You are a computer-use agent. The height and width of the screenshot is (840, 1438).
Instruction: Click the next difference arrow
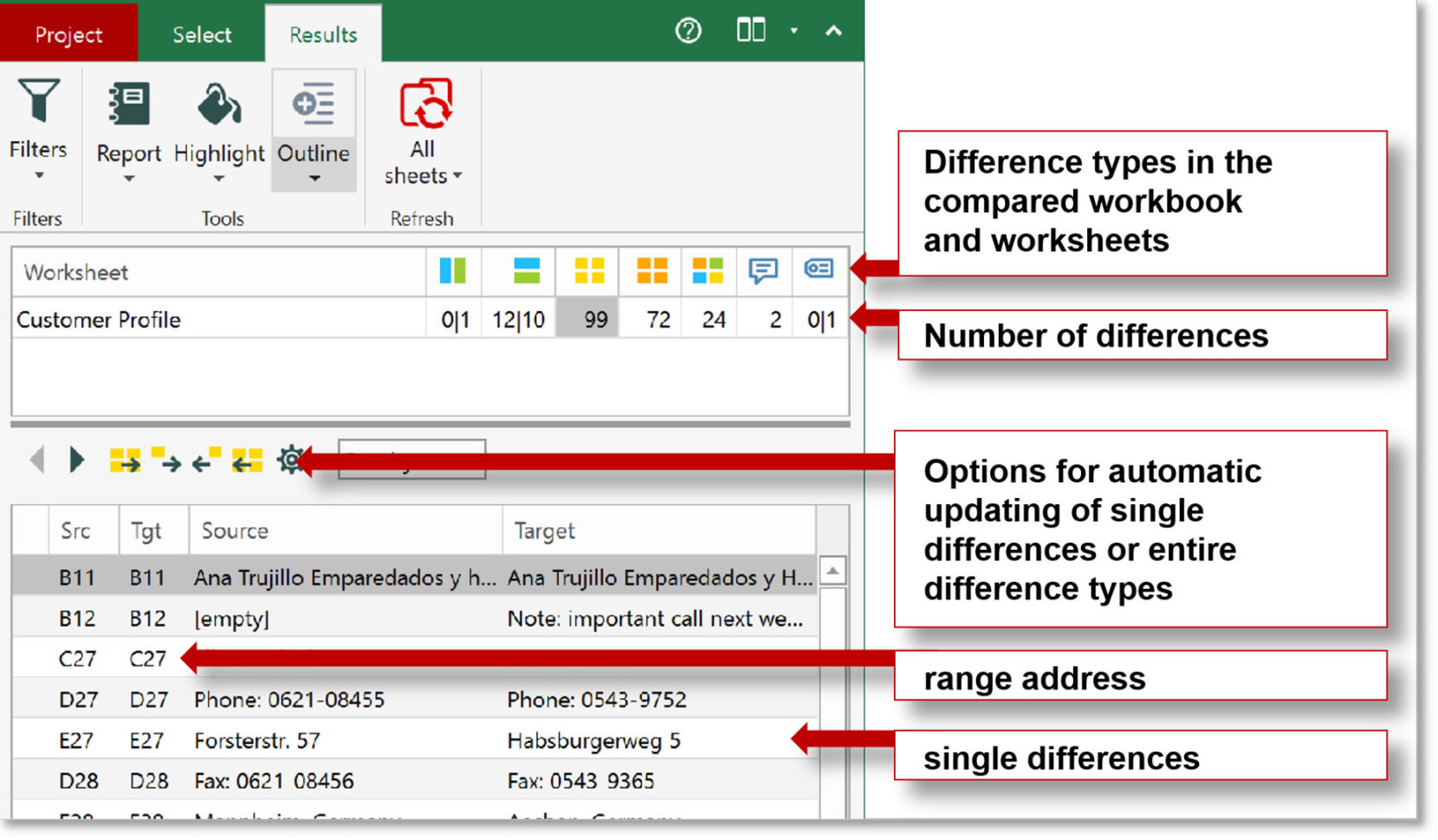tap(77, 460)
